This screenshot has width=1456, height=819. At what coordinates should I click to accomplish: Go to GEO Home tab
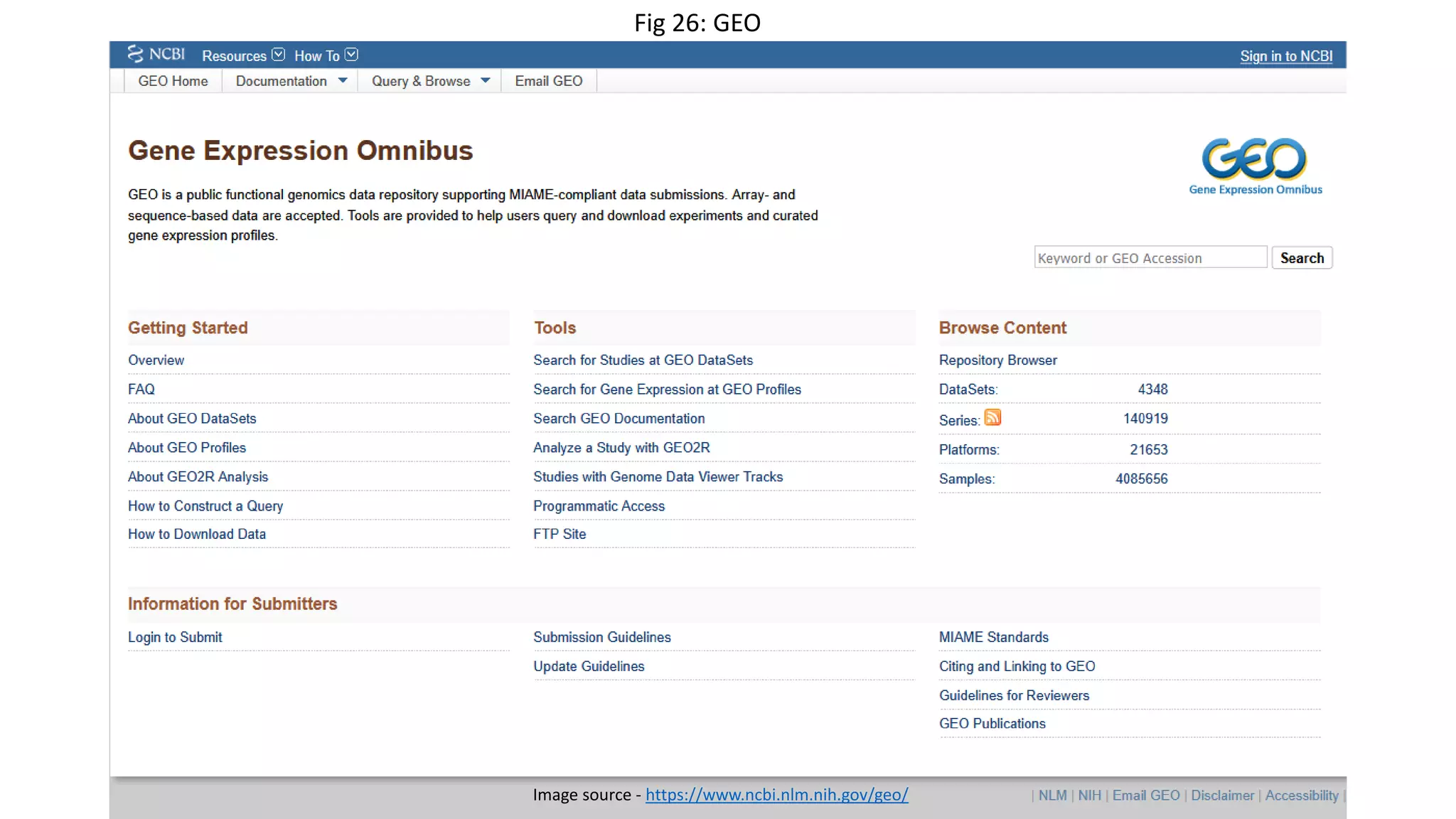point(173,81)
